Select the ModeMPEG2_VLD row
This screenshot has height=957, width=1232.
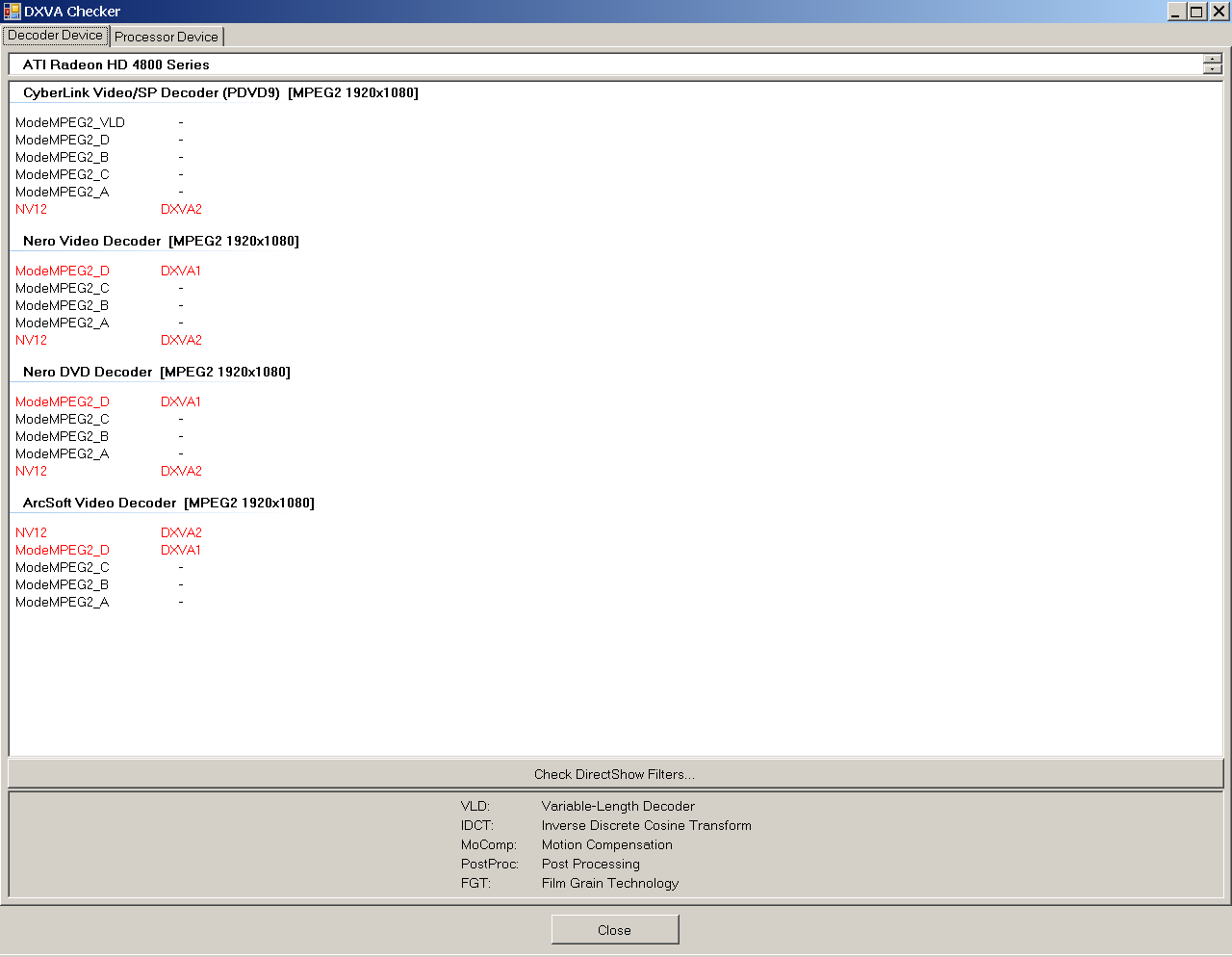pos(70,123)
